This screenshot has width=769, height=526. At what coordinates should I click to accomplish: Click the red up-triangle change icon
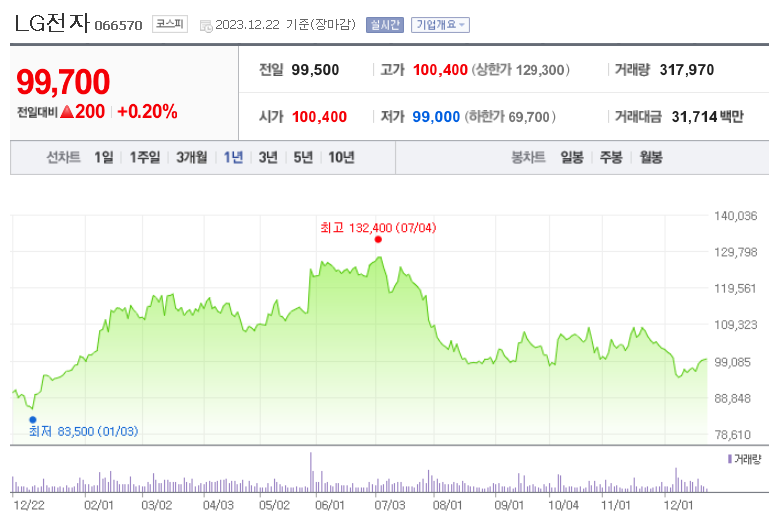coord(67,112)
